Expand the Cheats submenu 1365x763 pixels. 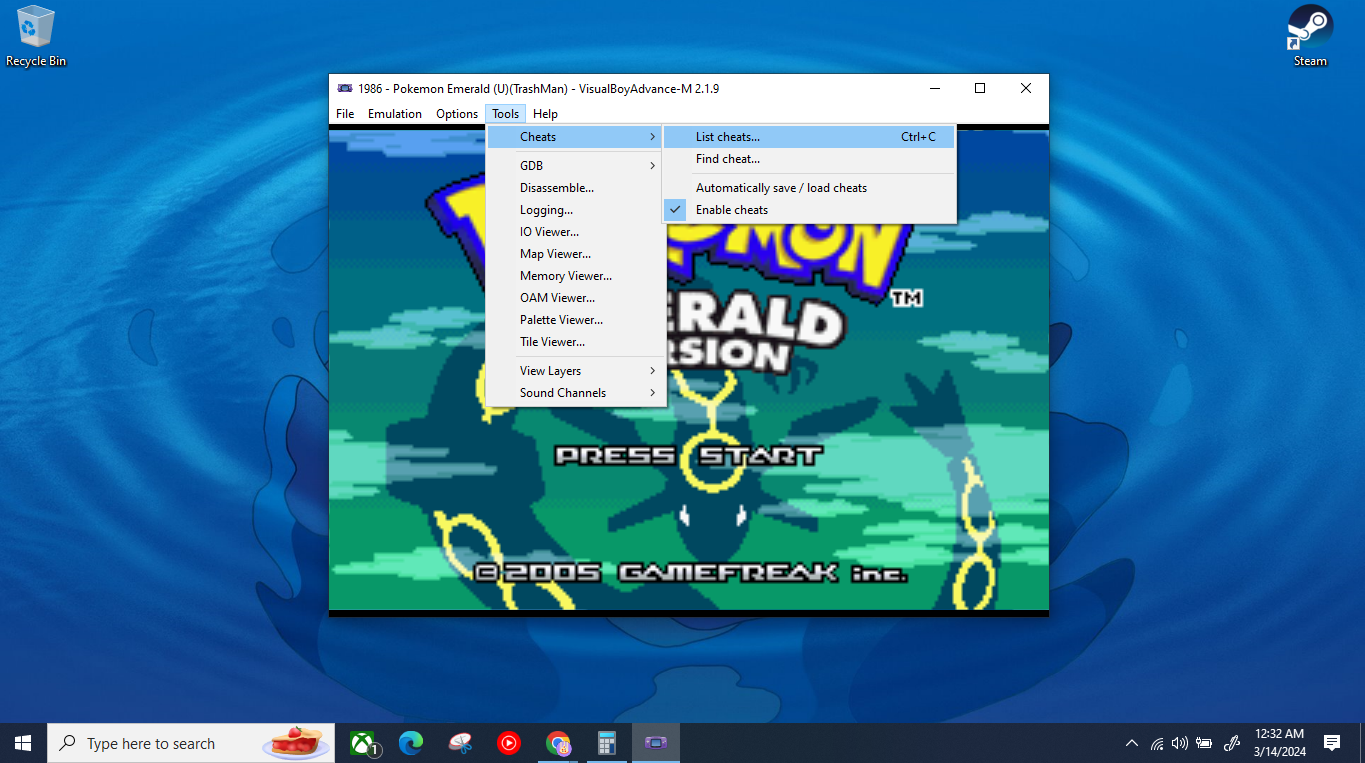[575, 137]
